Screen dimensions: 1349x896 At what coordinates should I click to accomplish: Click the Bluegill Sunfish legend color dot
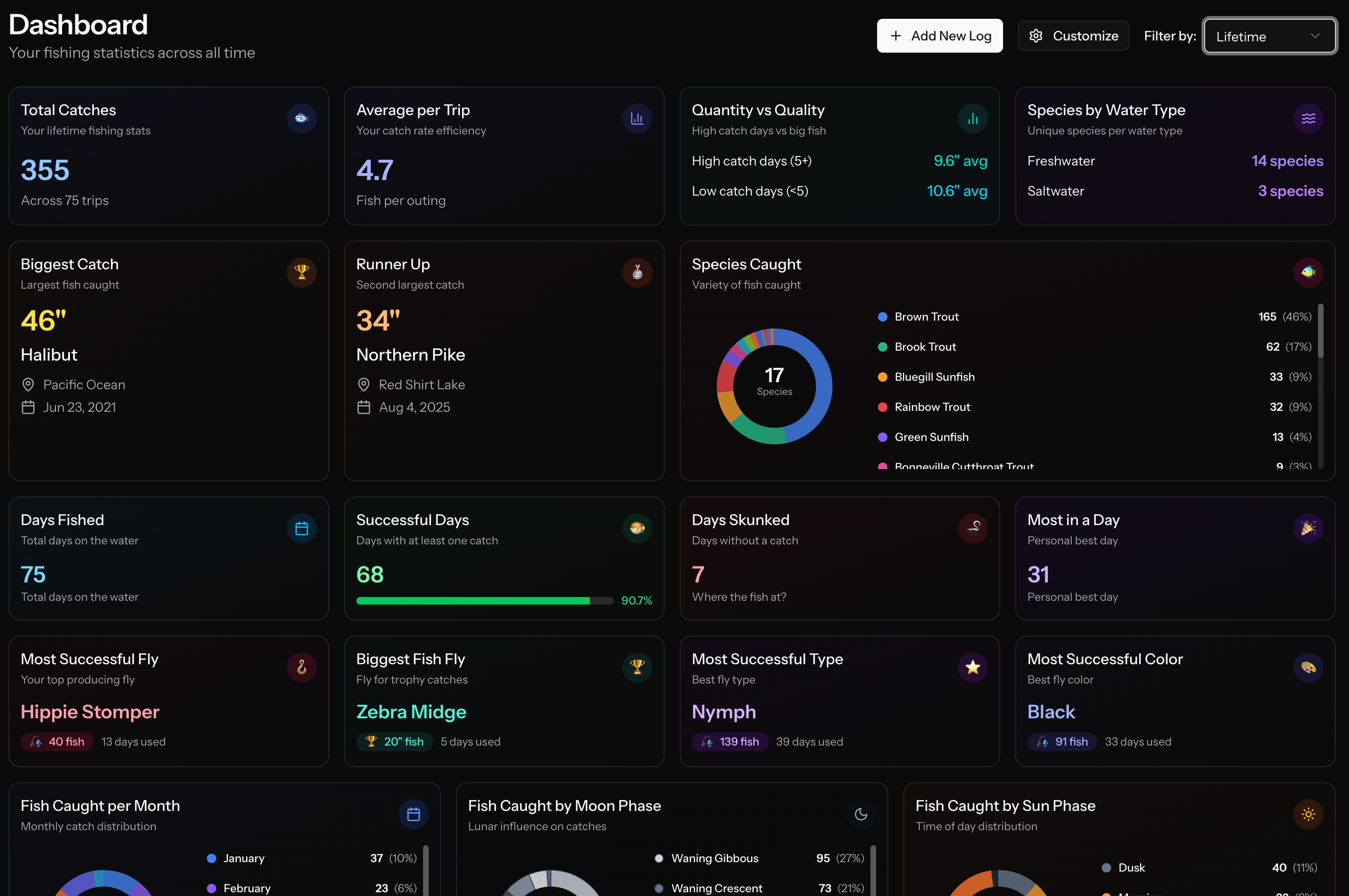point(883,377)
